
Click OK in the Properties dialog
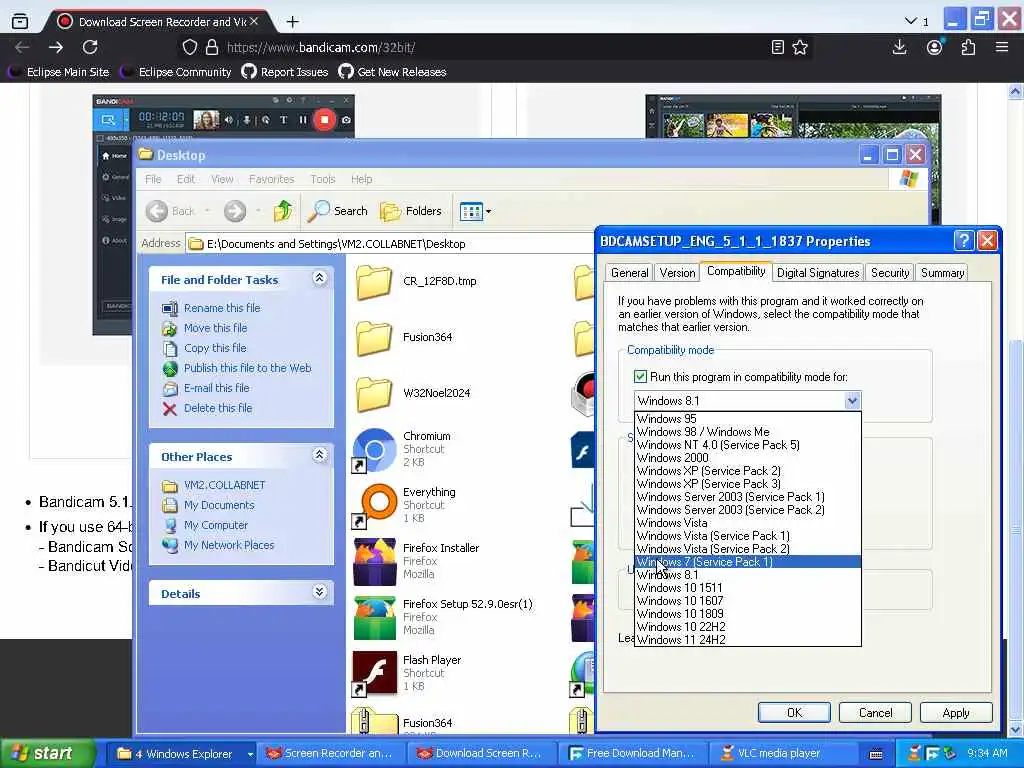(x=794, y=712)
